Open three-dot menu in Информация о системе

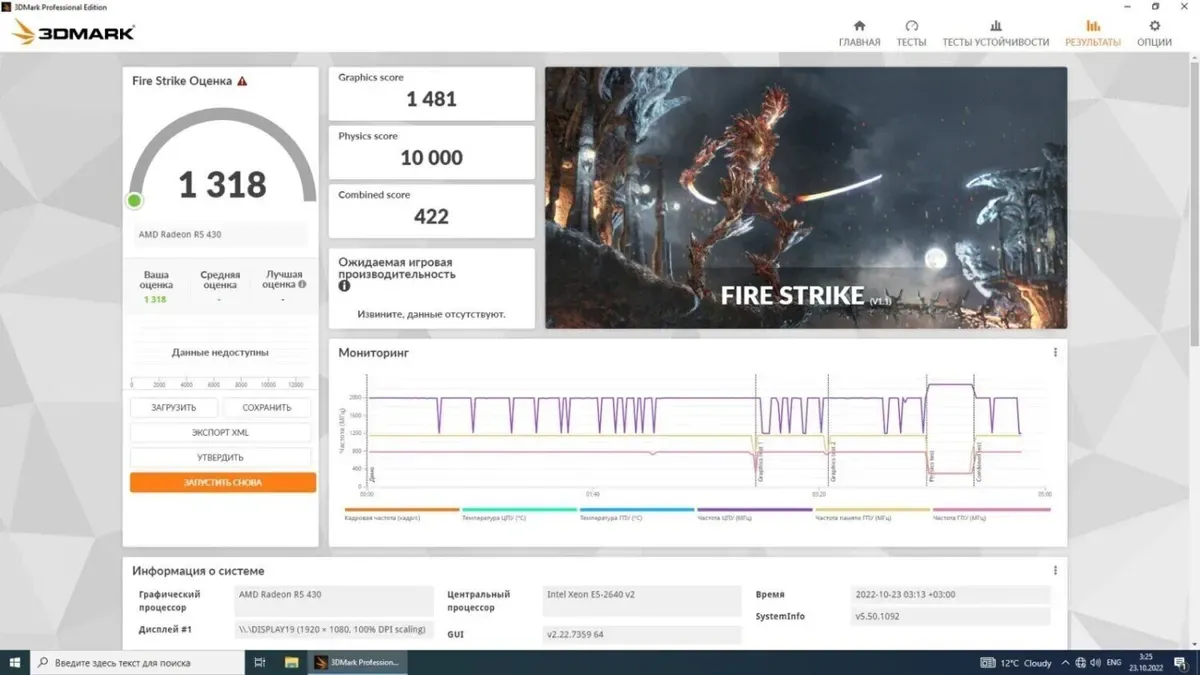1055,571
